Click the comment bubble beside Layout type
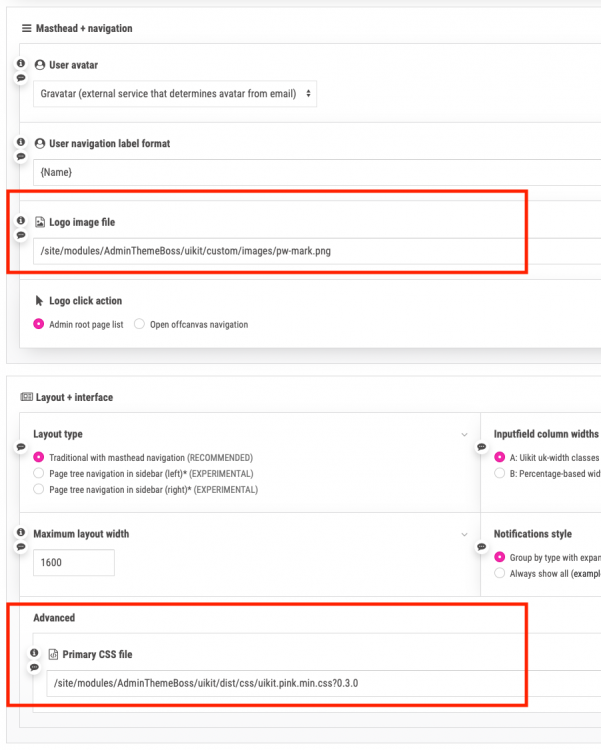This screenshot has width=601, height=750. tap(21, 447)
